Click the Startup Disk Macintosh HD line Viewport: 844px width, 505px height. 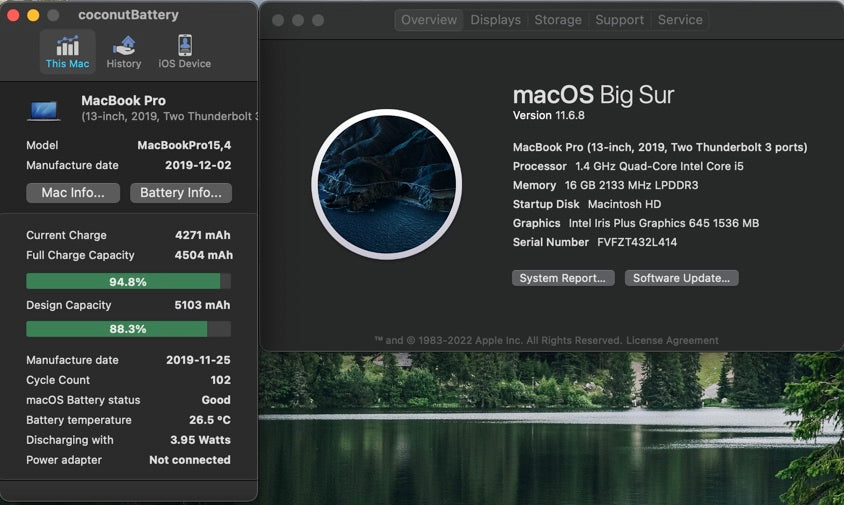[587, 204]
